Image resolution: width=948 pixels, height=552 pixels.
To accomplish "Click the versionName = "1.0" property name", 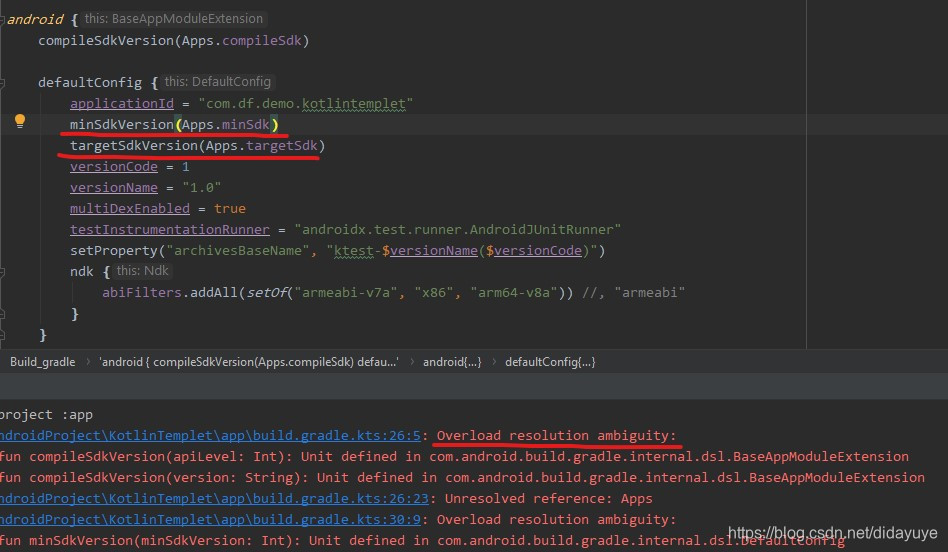I will [x=114, y=187].
